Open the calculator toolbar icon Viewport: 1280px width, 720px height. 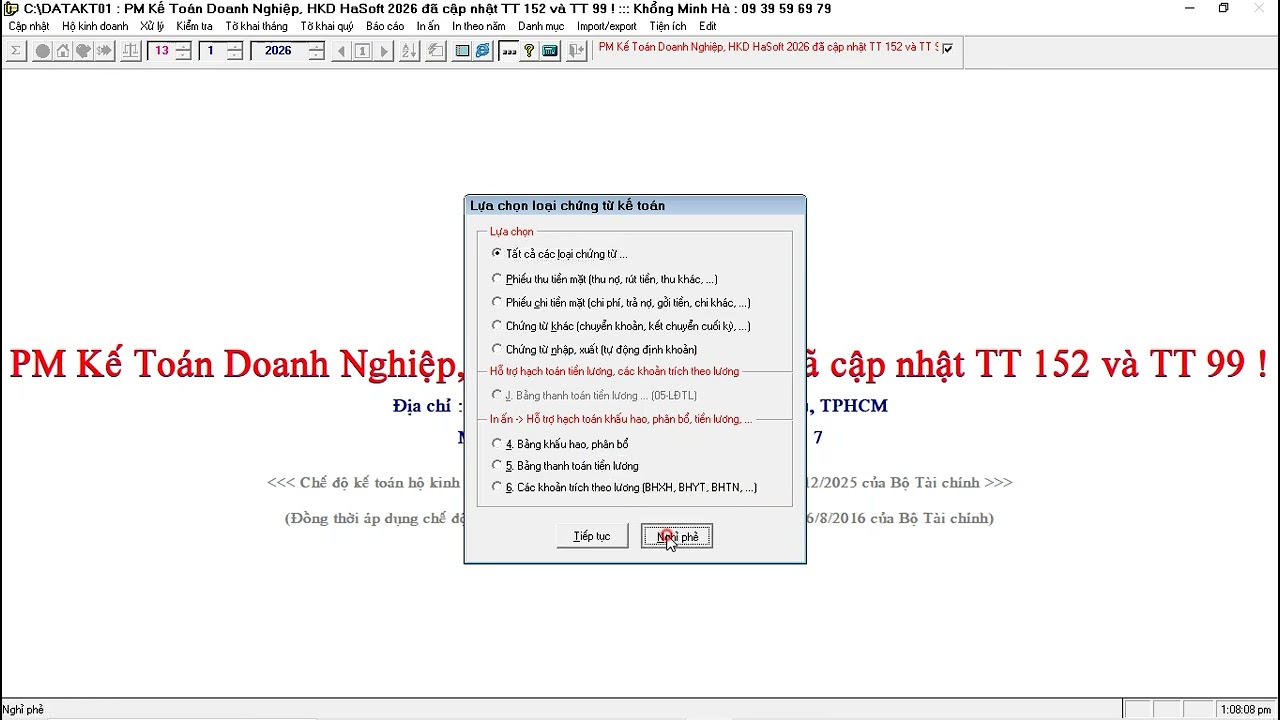550,51
